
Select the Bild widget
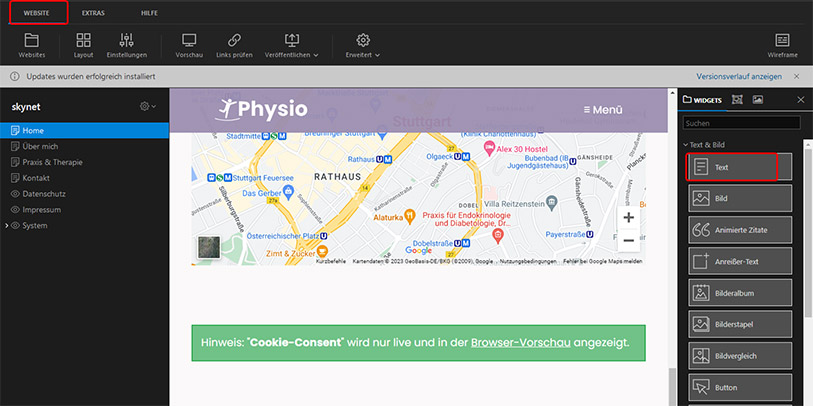click(x=740, y=199)
